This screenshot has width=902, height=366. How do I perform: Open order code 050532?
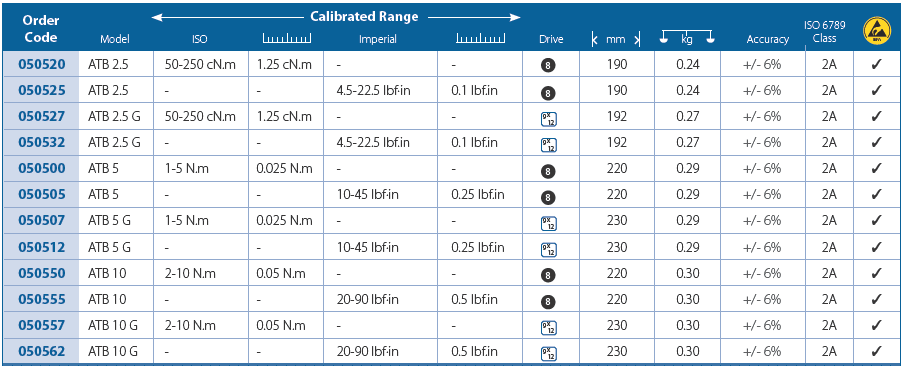pyautogui.click(x=42, y=142)
